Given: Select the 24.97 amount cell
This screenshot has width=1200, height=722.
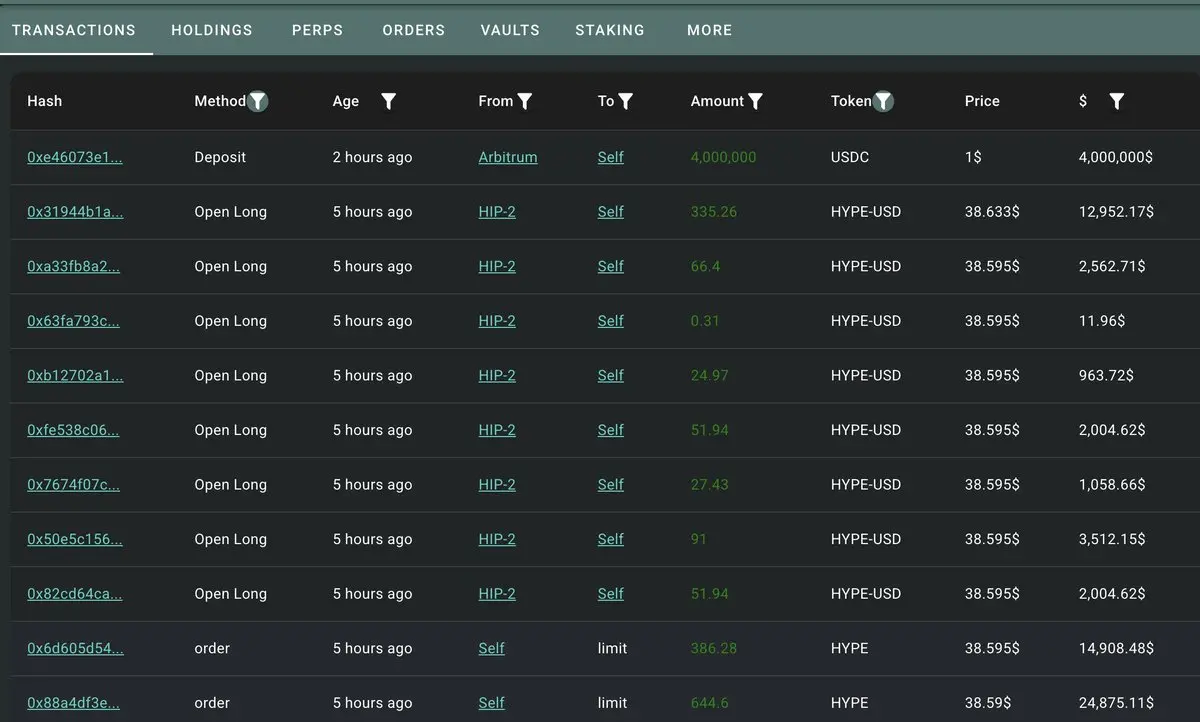Looking at the screenshot, I should 710,375.
